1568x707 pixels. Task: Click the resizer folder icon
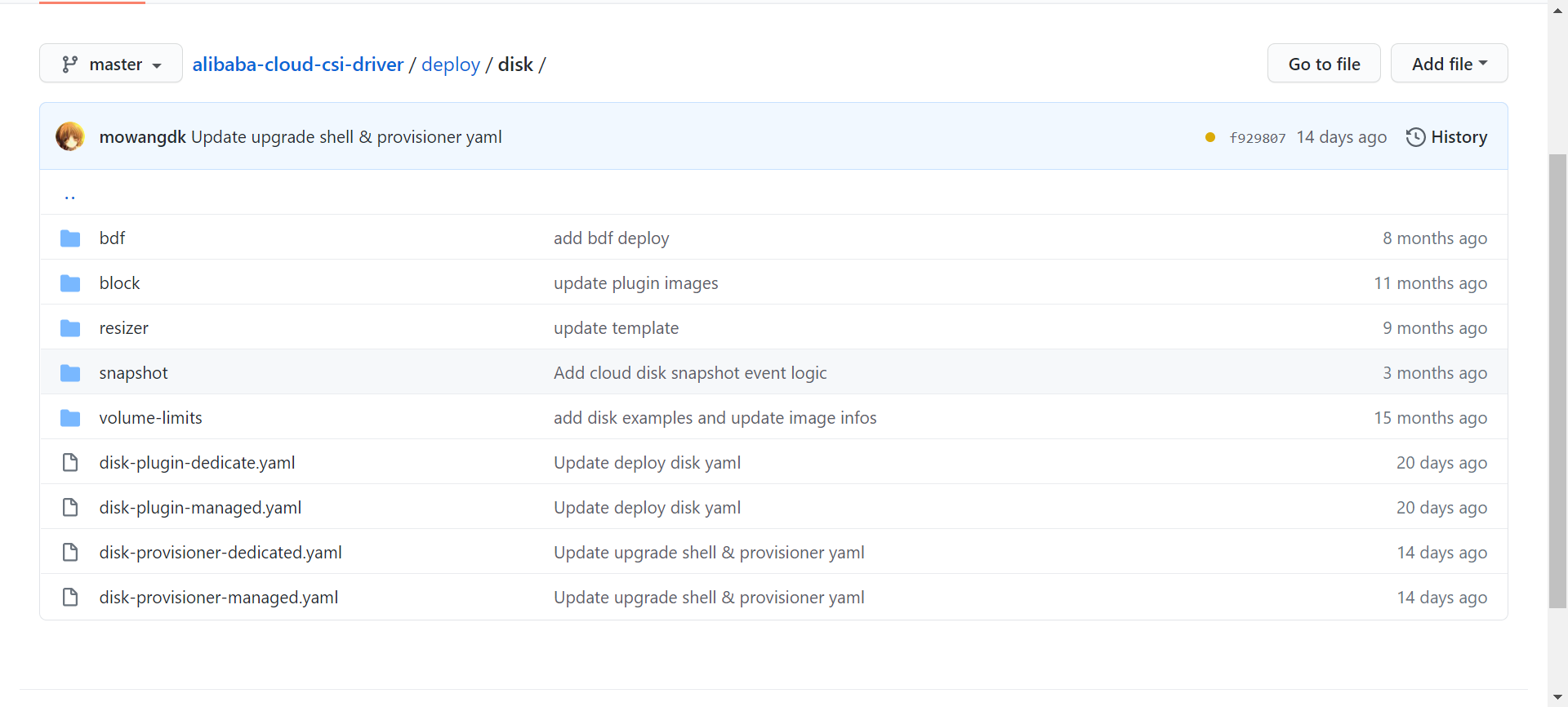click(70, 328)
